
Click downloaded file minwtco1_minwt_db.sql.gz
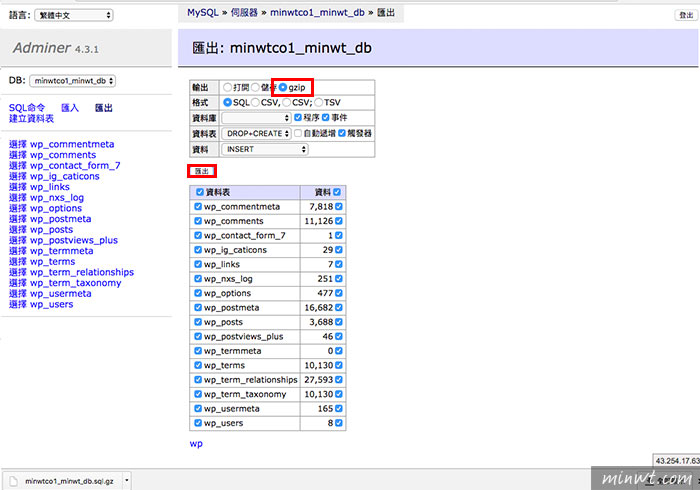[x=69, y=481]
